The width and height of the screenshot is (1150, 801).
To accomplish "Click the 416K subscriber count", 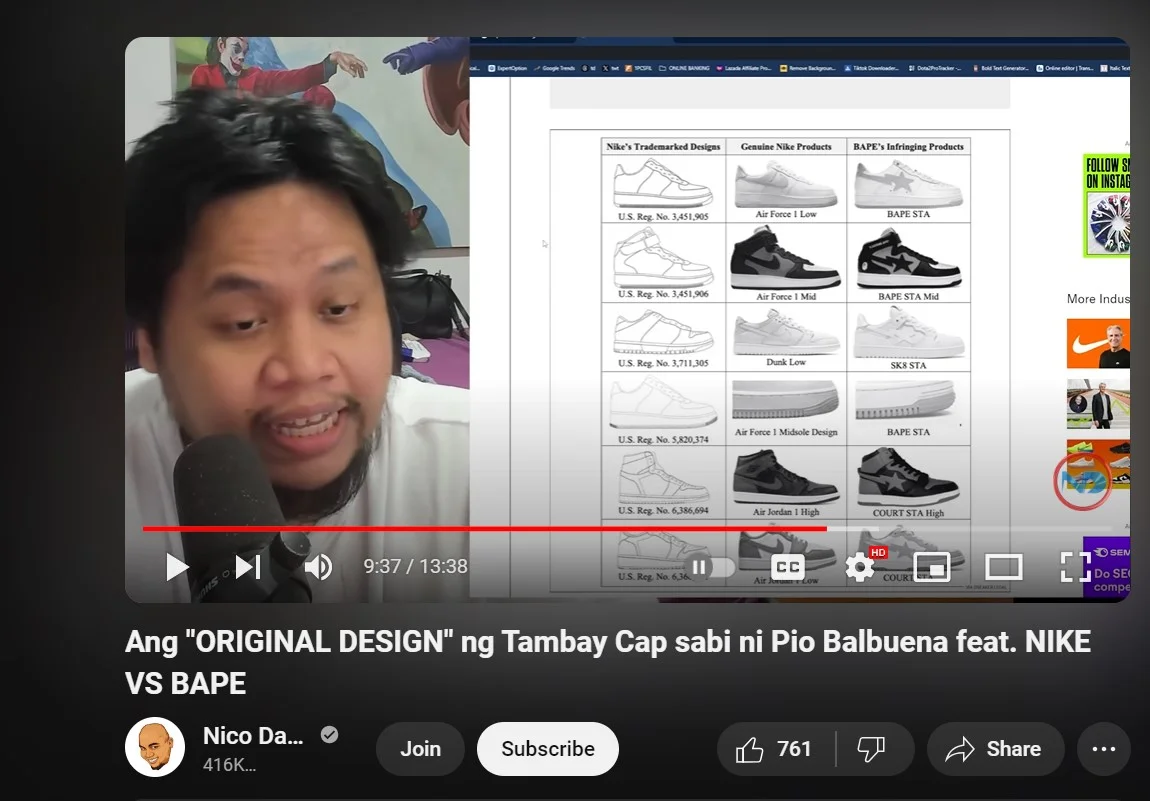I will click(230, 764).
